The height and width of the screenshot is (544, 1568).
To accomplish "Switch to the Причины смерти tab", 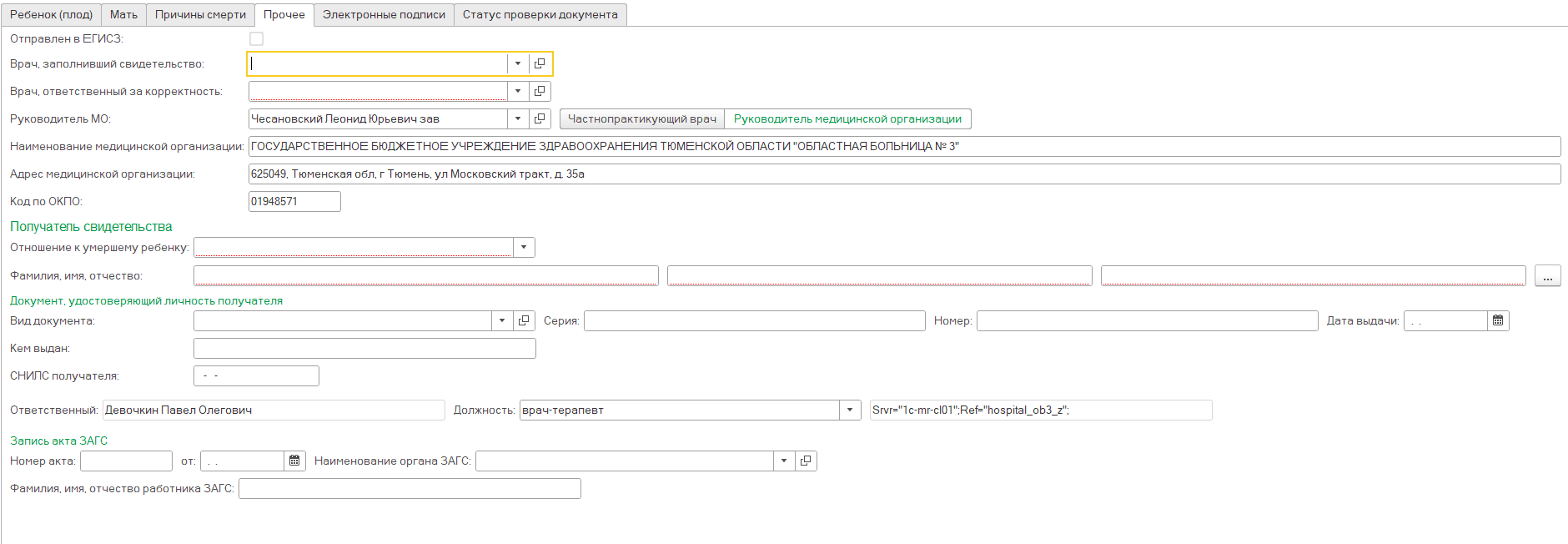I will (200, 15).
